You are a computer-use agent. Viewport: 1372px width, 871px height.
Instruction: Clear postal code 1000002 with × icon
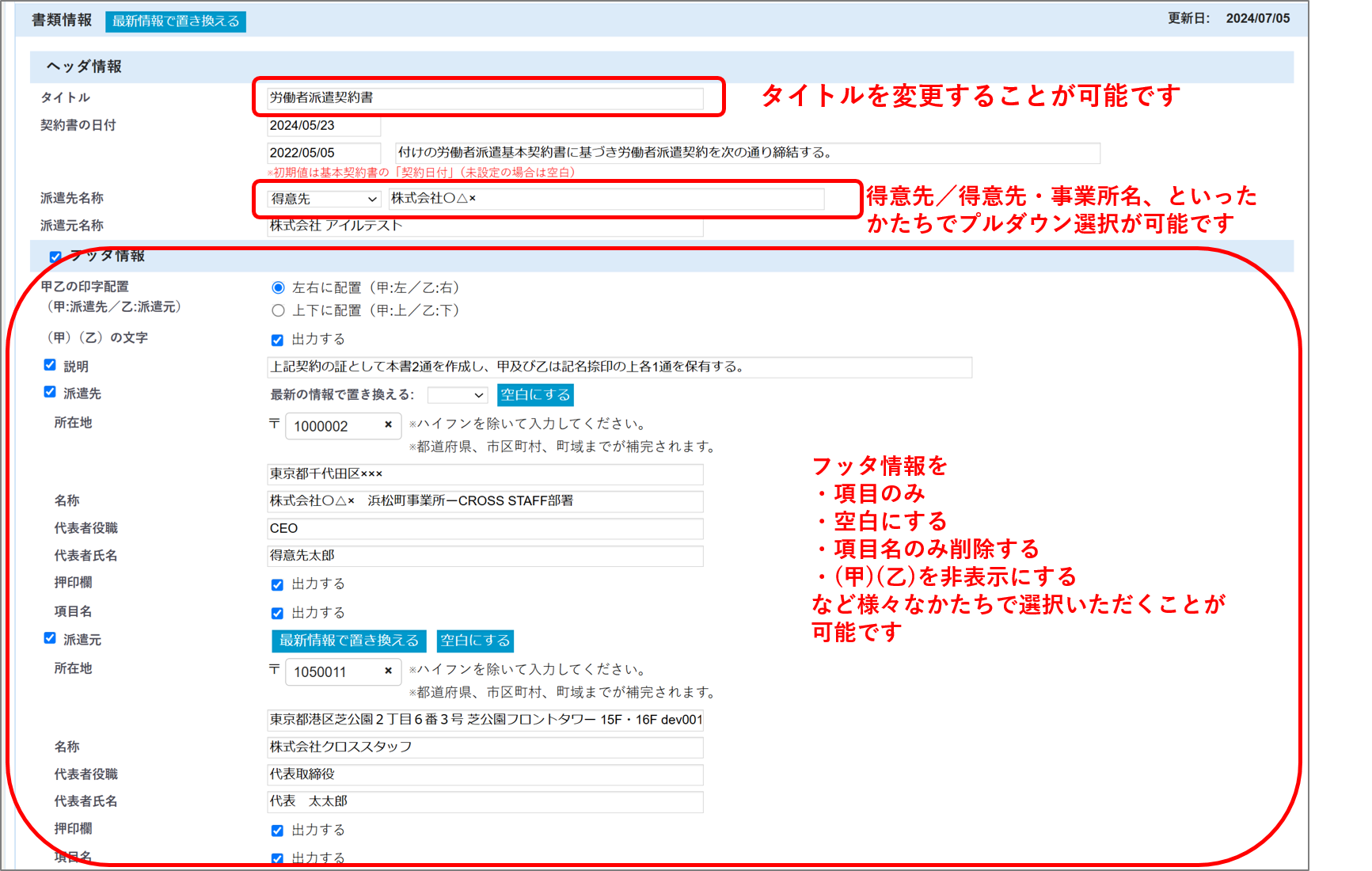388,425
